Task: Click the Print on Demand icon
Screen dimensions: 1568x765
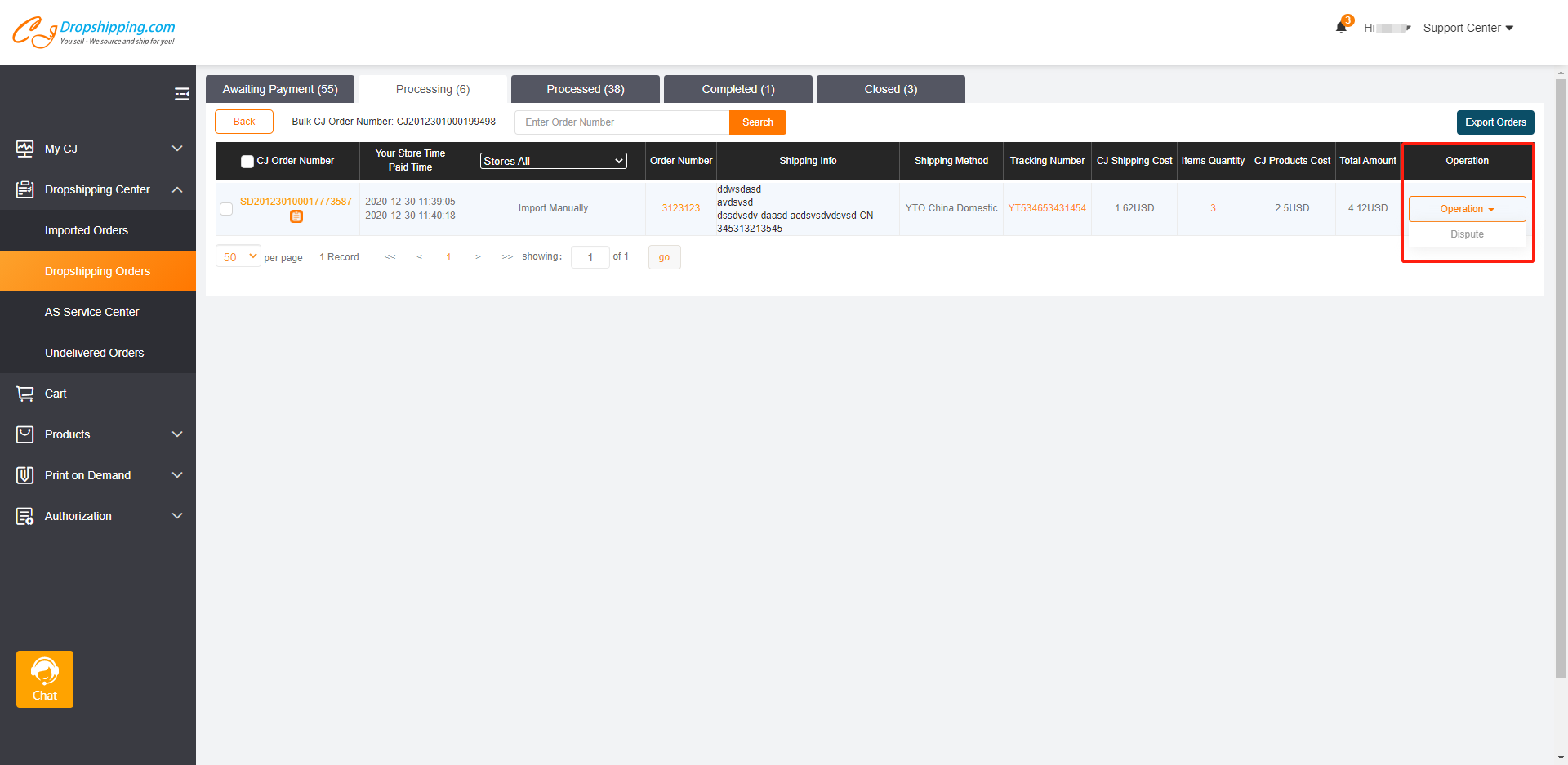Action: click(25, 475)
